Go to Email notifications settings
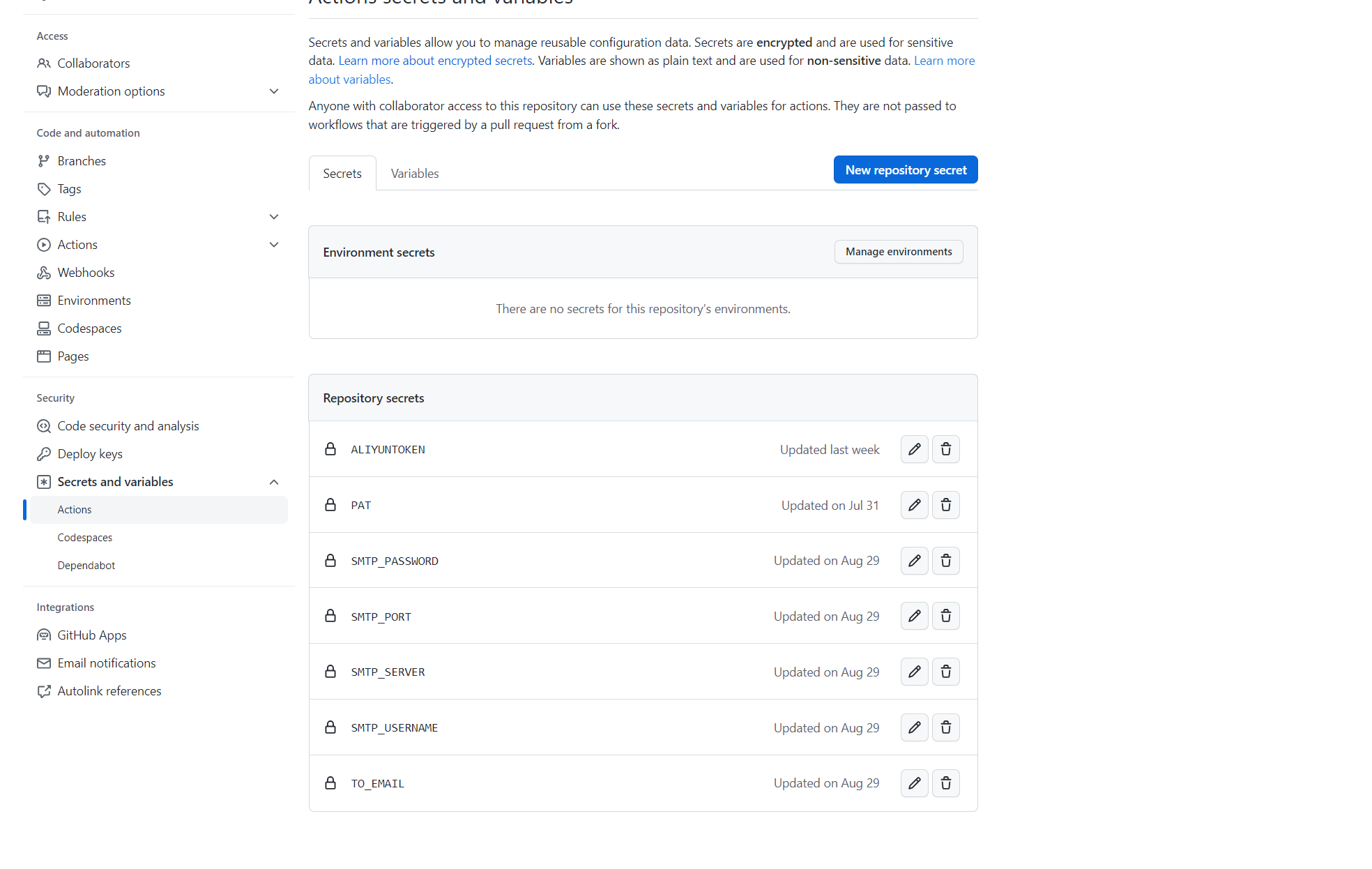This screenshot has height=869, width=1372. [x=106, y=663]
